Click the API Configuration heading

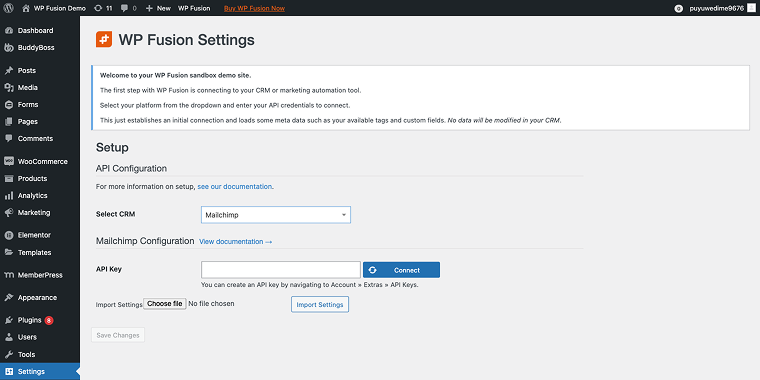131,169
